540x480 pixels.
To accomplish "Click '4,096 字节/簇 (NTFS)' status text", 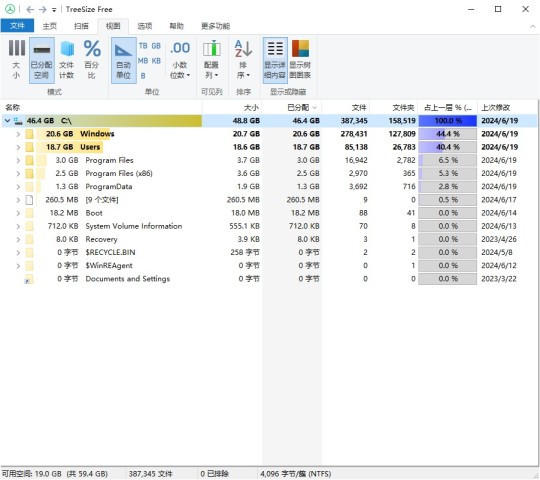I will tap(295, 474).
